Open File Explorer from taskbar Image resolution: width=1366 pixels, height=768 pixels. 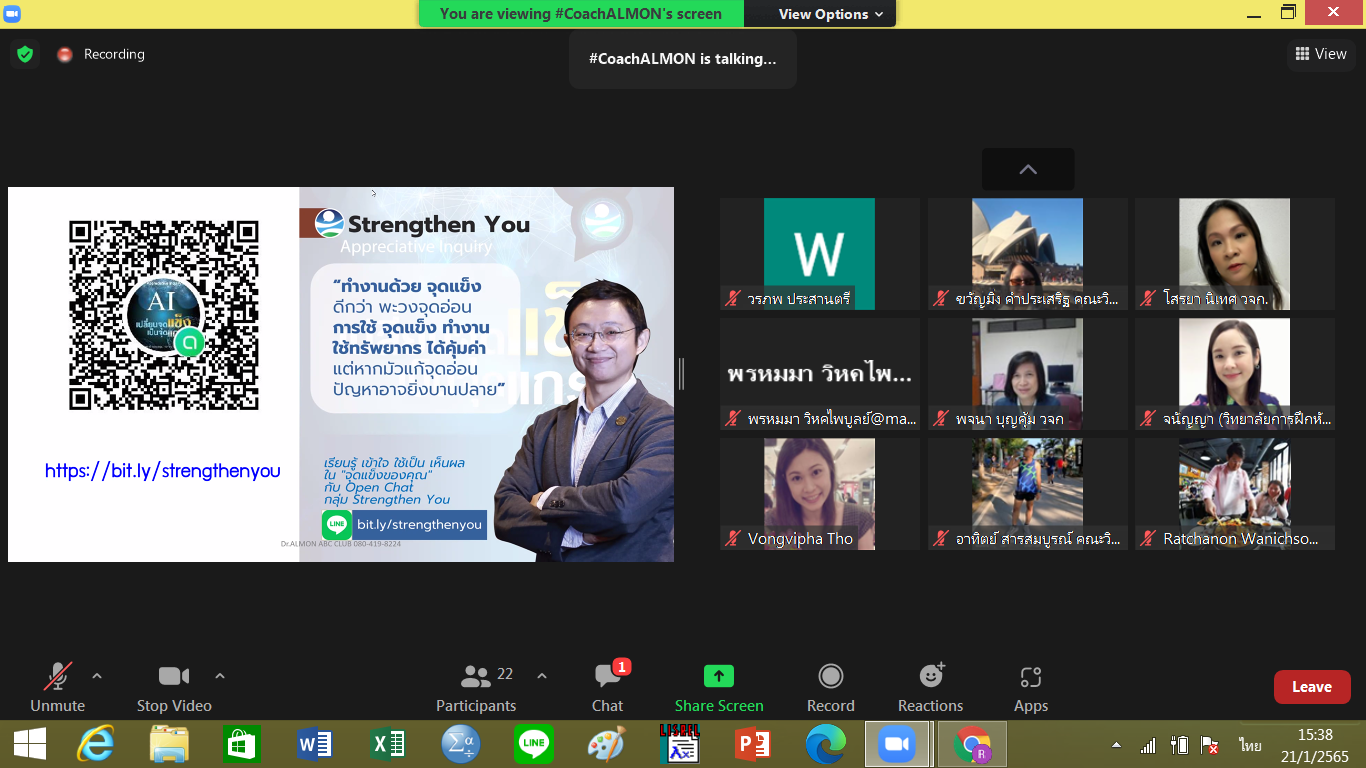tap(169, 744)
